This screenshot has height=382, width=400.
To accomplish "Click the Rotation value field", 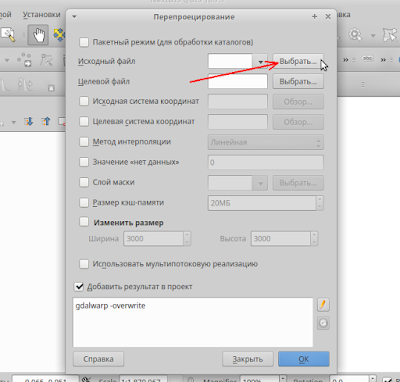I will coord(351,379).
